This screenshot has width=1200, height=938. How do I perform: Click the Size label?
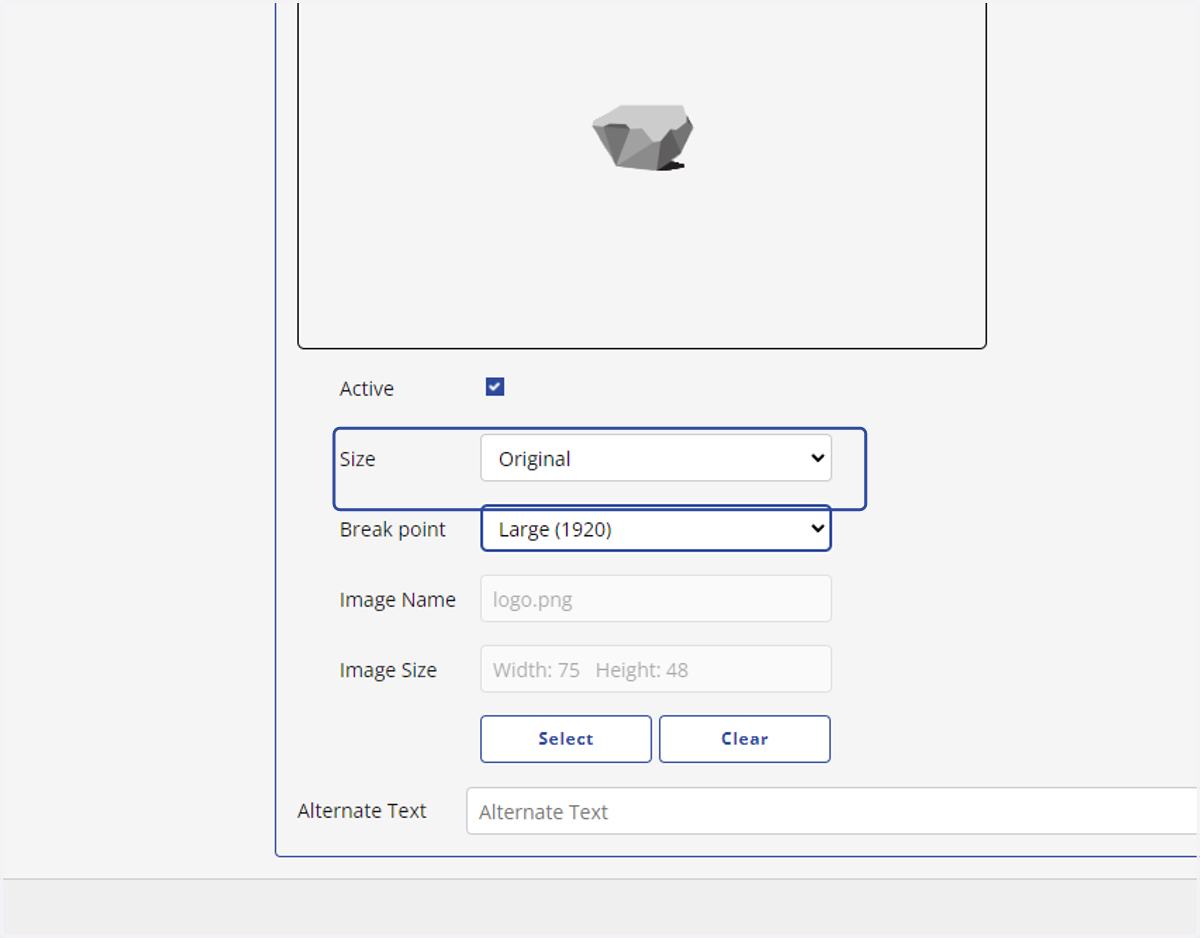pyautogui.click(x=357, y=459)
